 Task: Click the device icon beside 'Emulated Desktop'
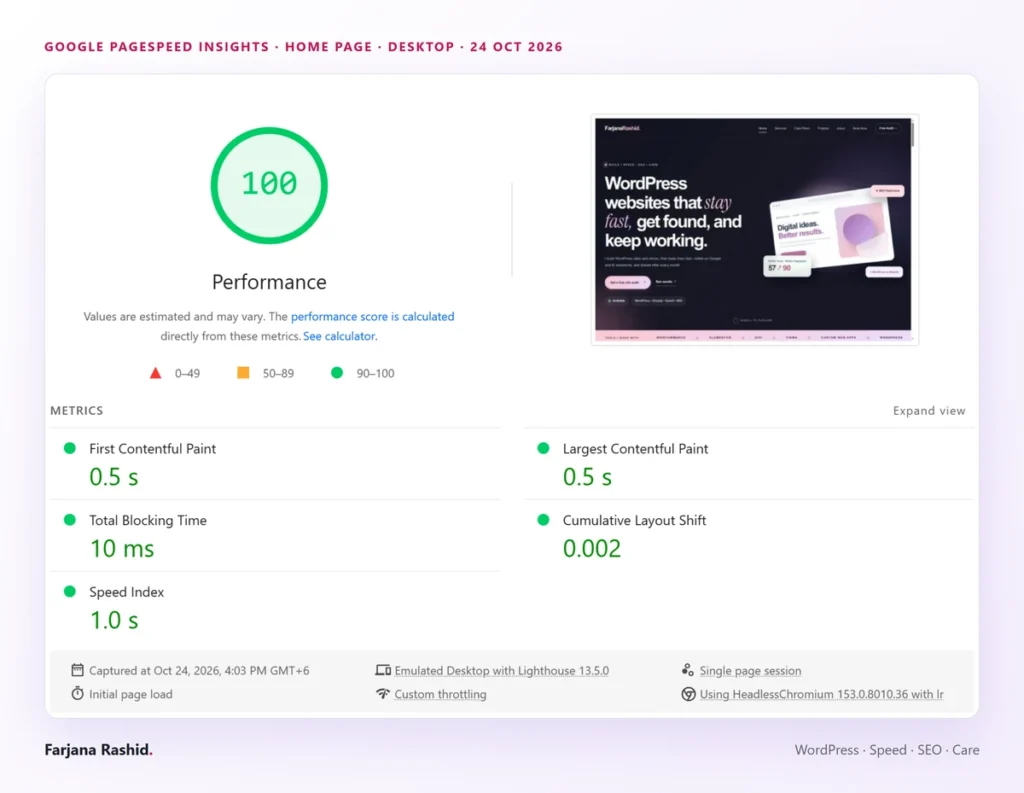[383, 670]
